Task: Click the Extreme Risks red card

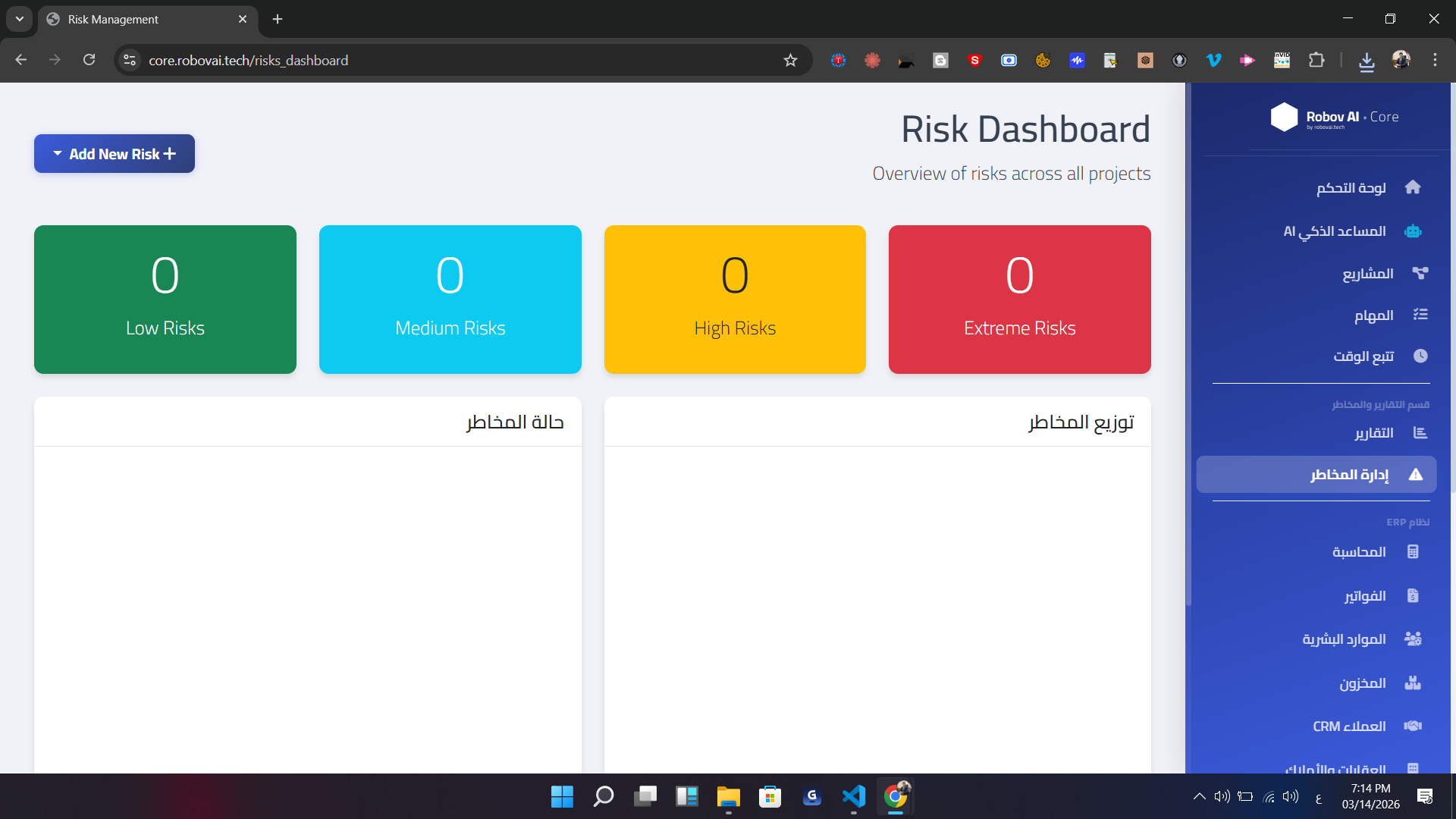Action: coord(1019,300)
